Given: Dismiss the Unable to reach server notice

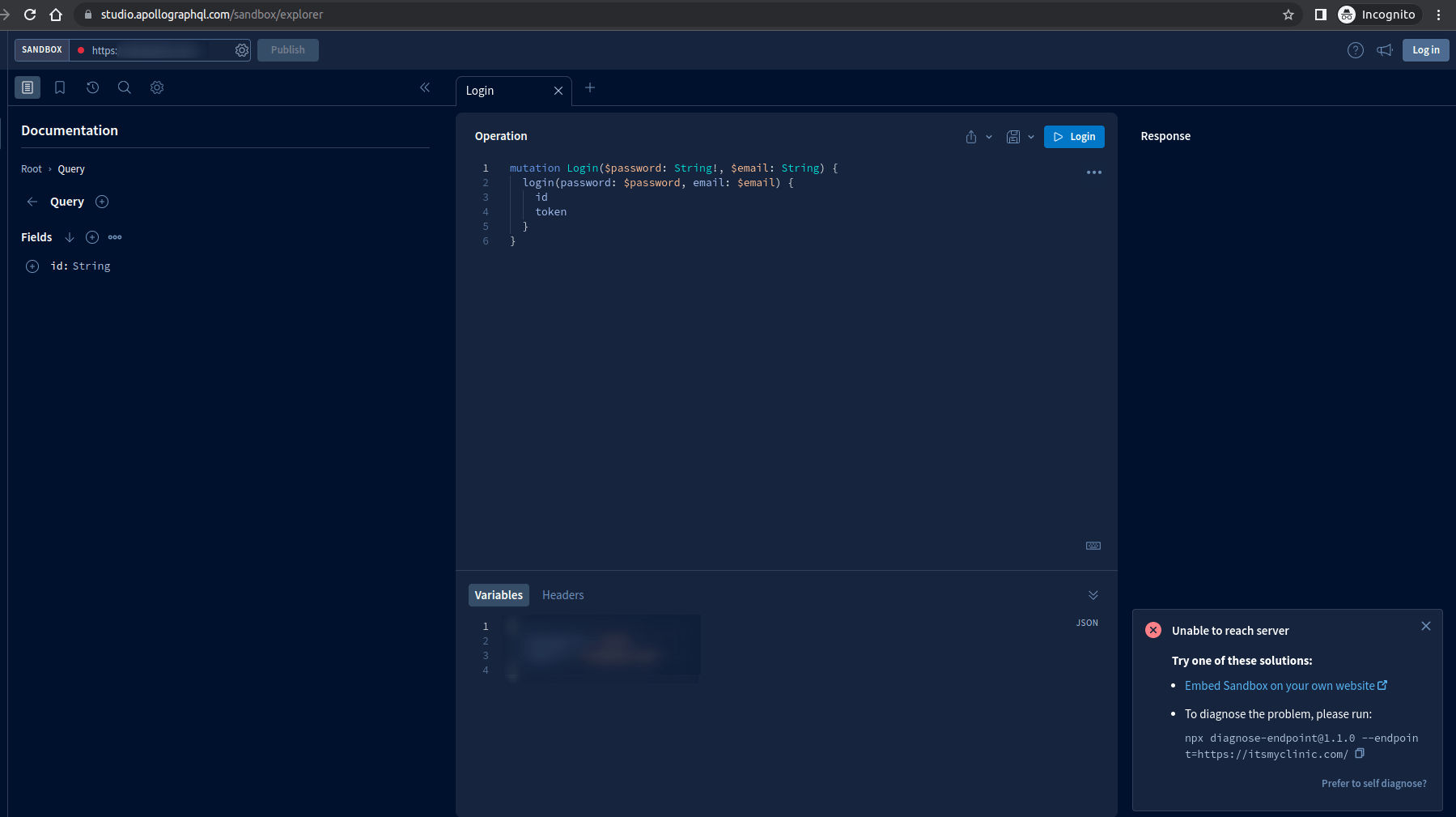Looking at the screenshot, I should click(x=1426, y=626).
